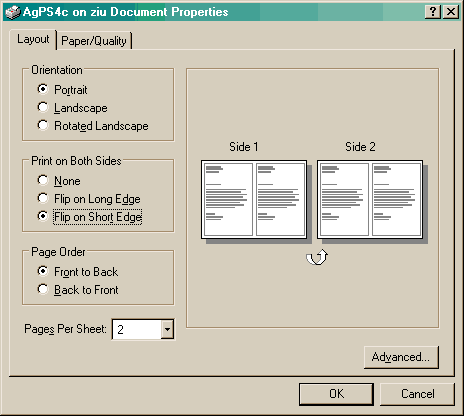The image size is (464, 416).
Task: Close the Document Properties dialog
Action: pos(451,12)
